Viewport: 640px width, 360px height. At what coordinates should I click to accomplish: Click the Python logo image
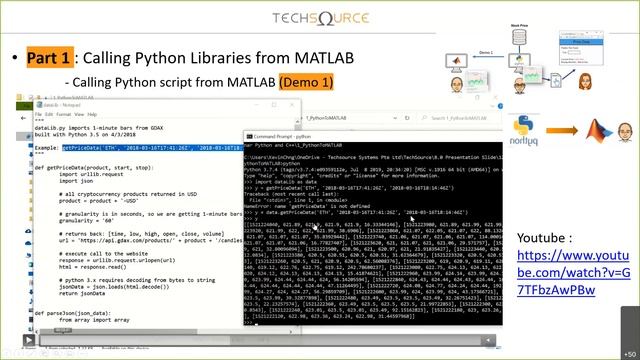click(524, 131)
